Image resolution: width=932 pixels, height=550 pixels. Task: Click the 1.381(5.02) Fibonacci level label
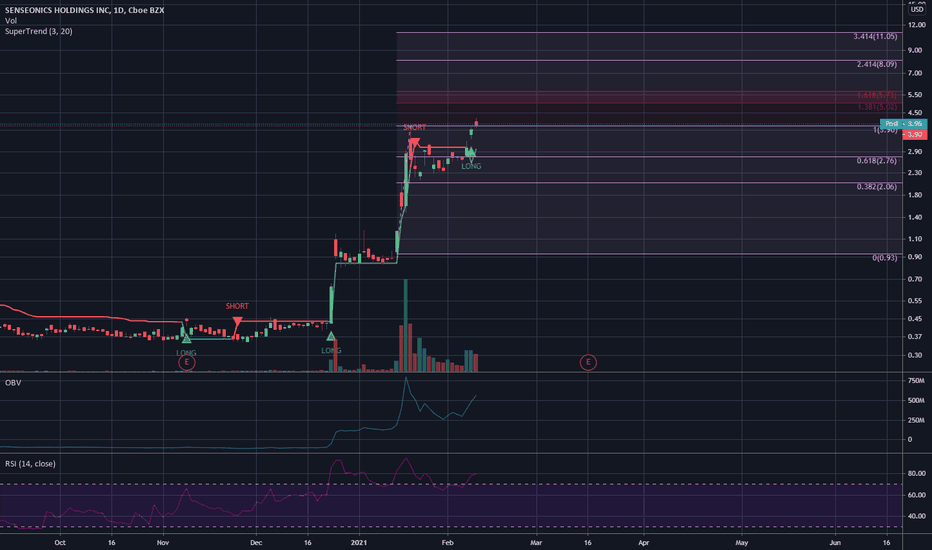point(877,107)
